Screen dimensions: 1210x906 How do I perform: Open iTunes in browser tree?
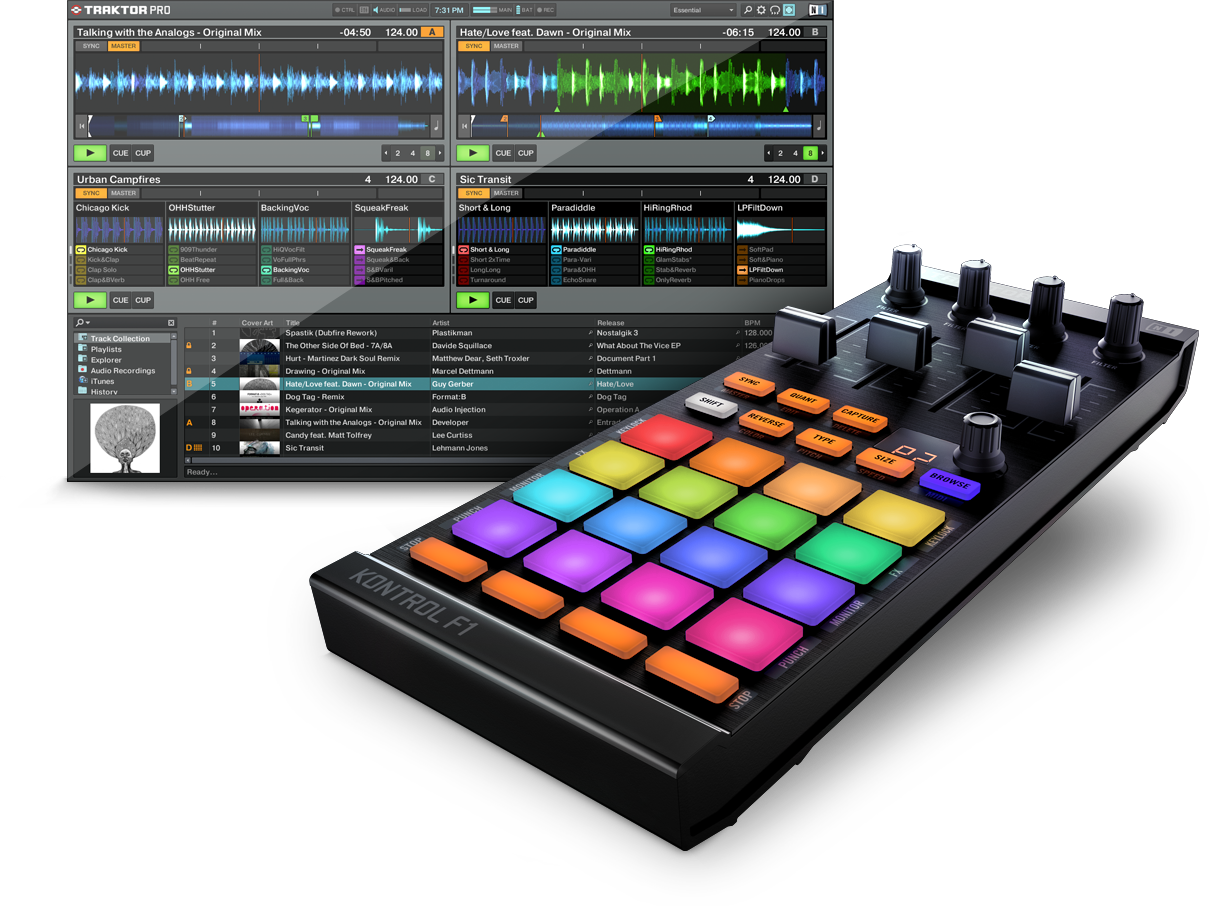[x=96, y=381]
